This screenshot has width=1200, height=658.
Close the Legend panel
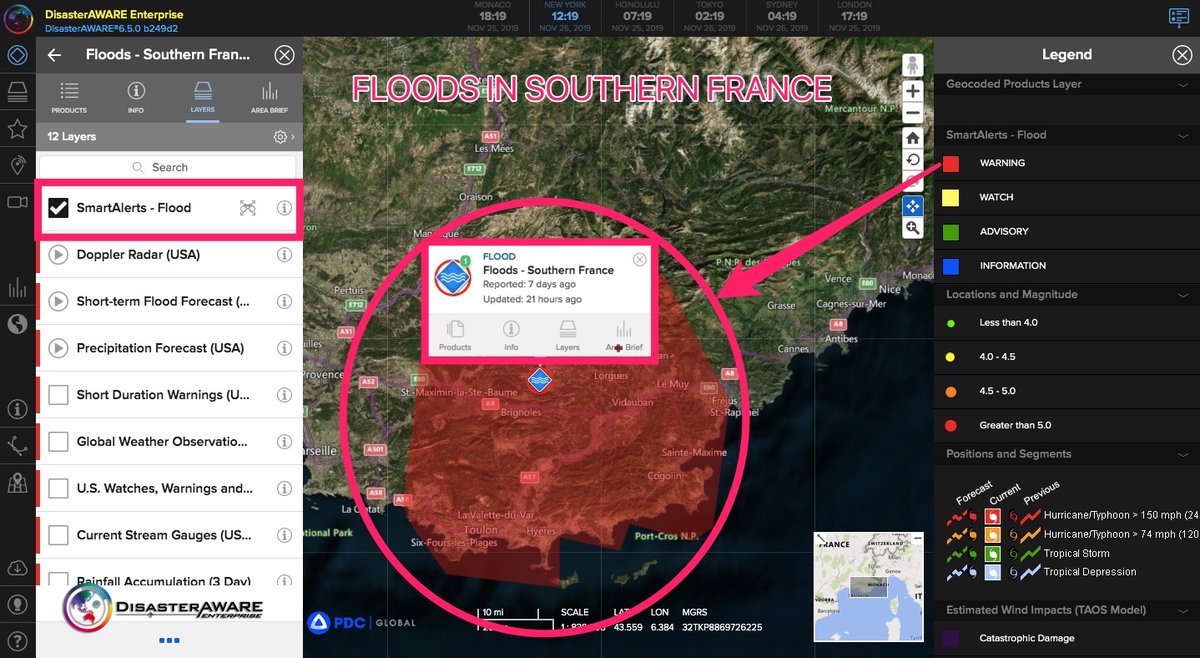(1181, 55)
